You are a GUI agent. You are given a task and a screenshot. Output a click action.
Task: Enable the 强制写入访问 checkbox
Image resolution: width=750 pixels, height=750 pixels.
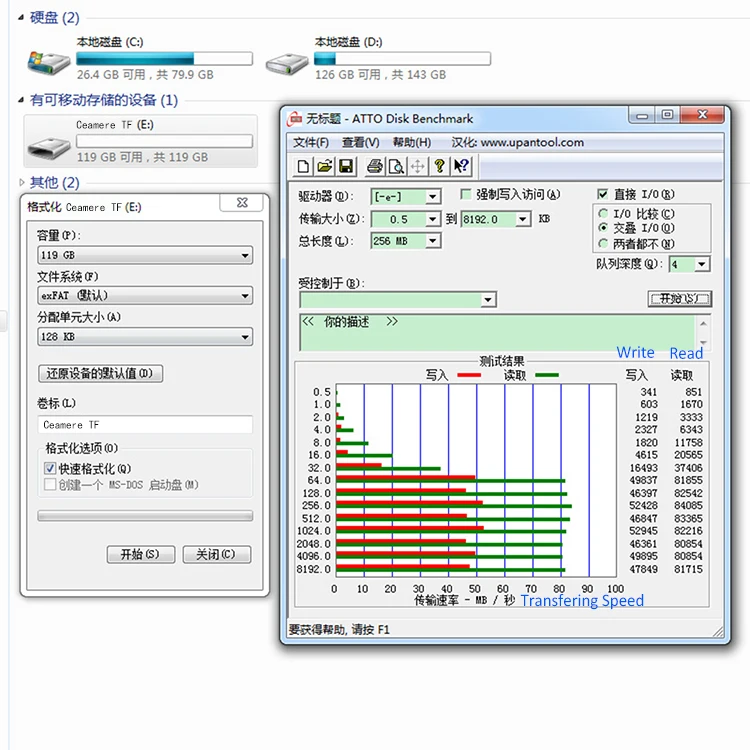tap(466, 194)
